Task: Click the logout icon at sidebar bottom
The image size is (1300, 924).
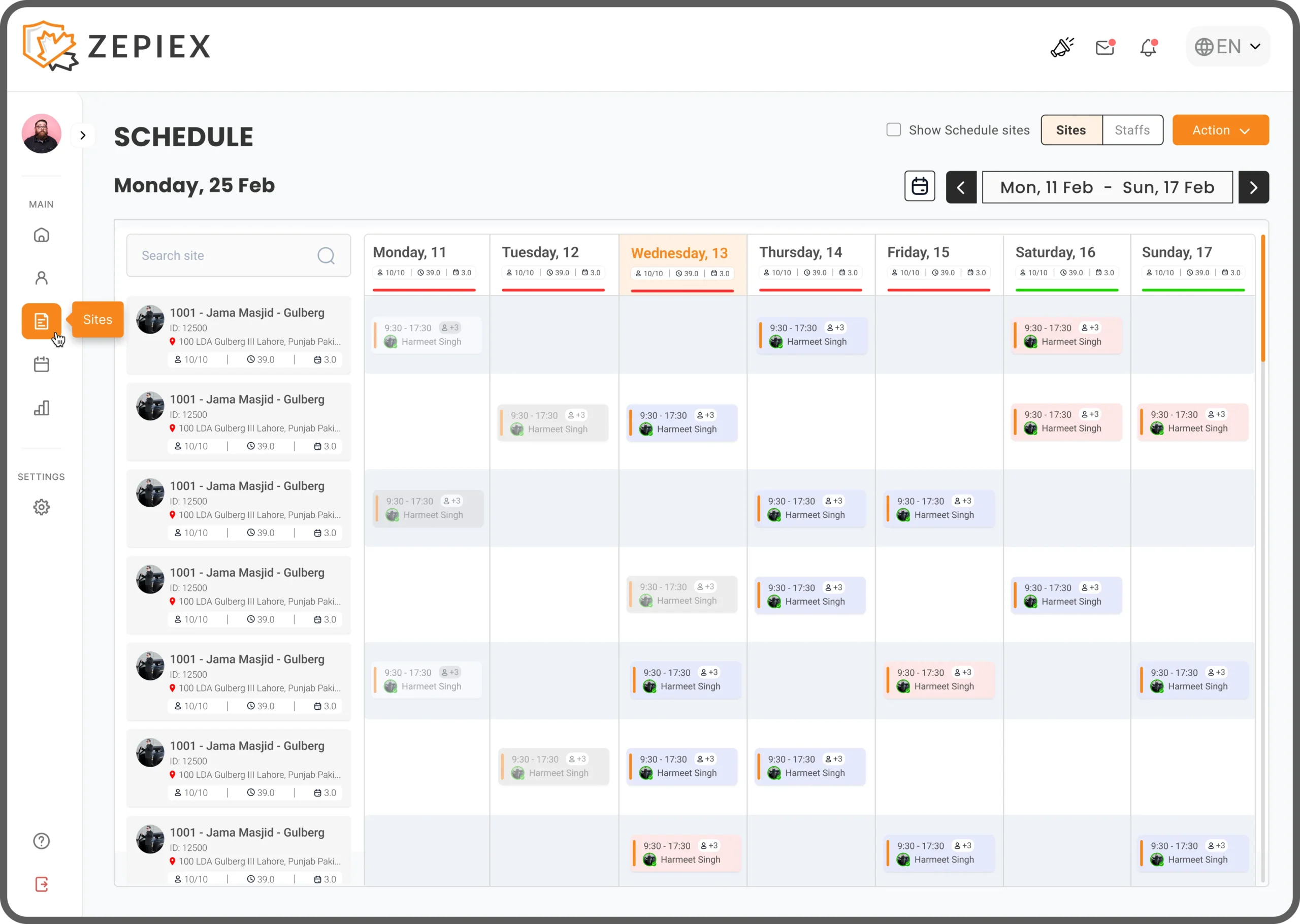Action: pos(42,884)
